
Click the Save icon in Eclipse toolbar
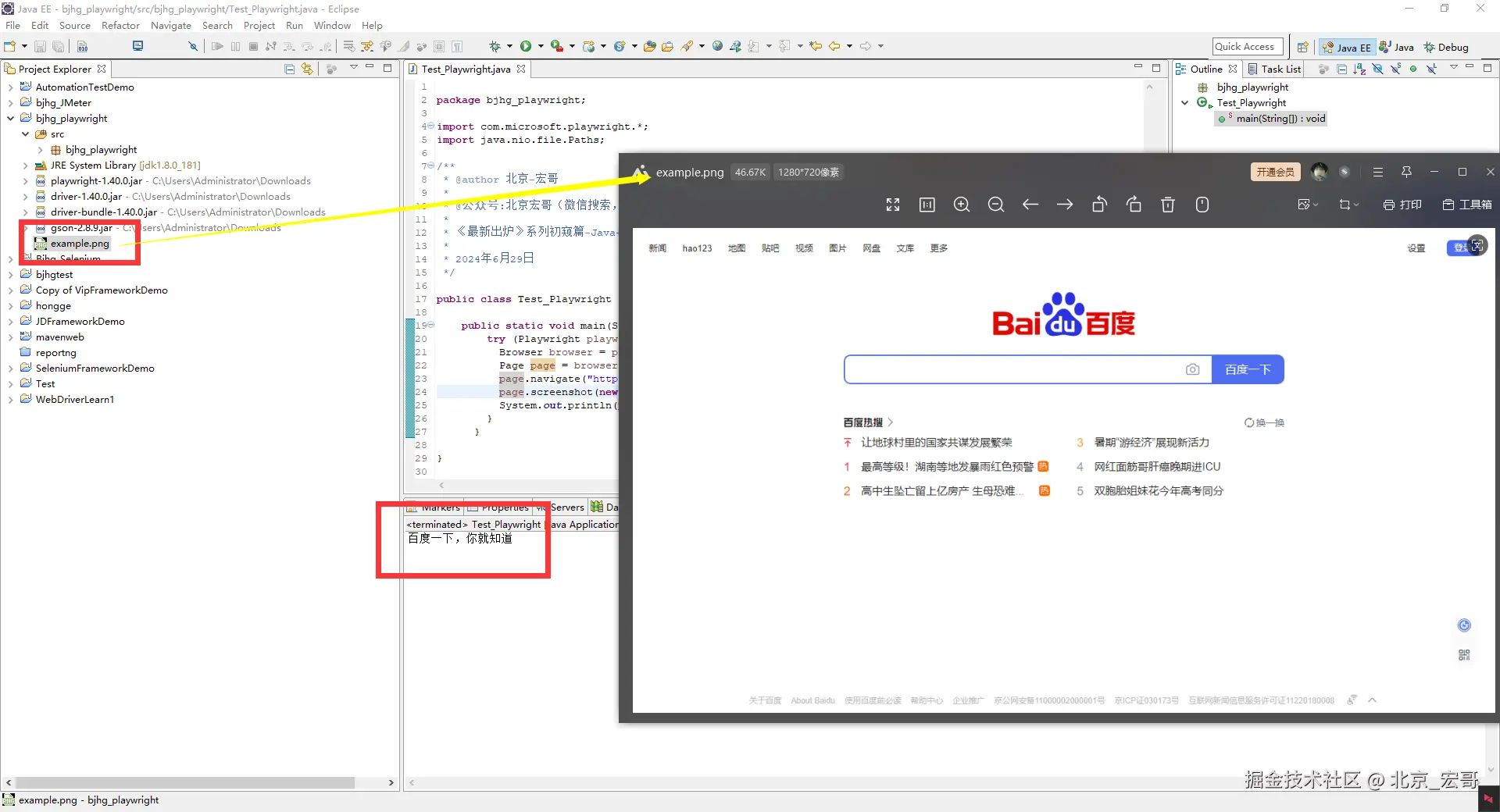click(x=41, y=47)
